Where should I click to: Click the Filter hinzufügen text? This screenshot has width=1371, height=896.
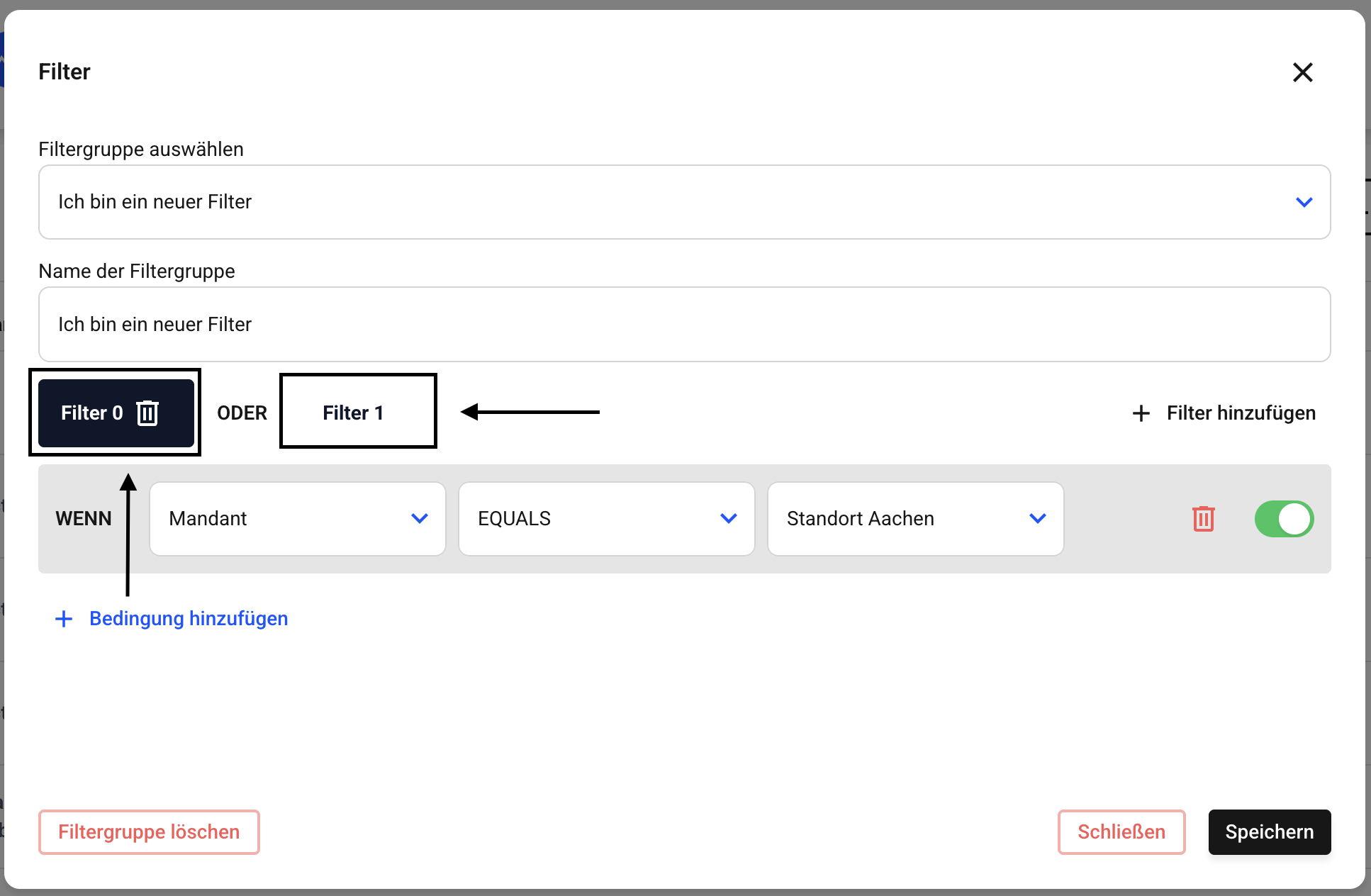1241,413
